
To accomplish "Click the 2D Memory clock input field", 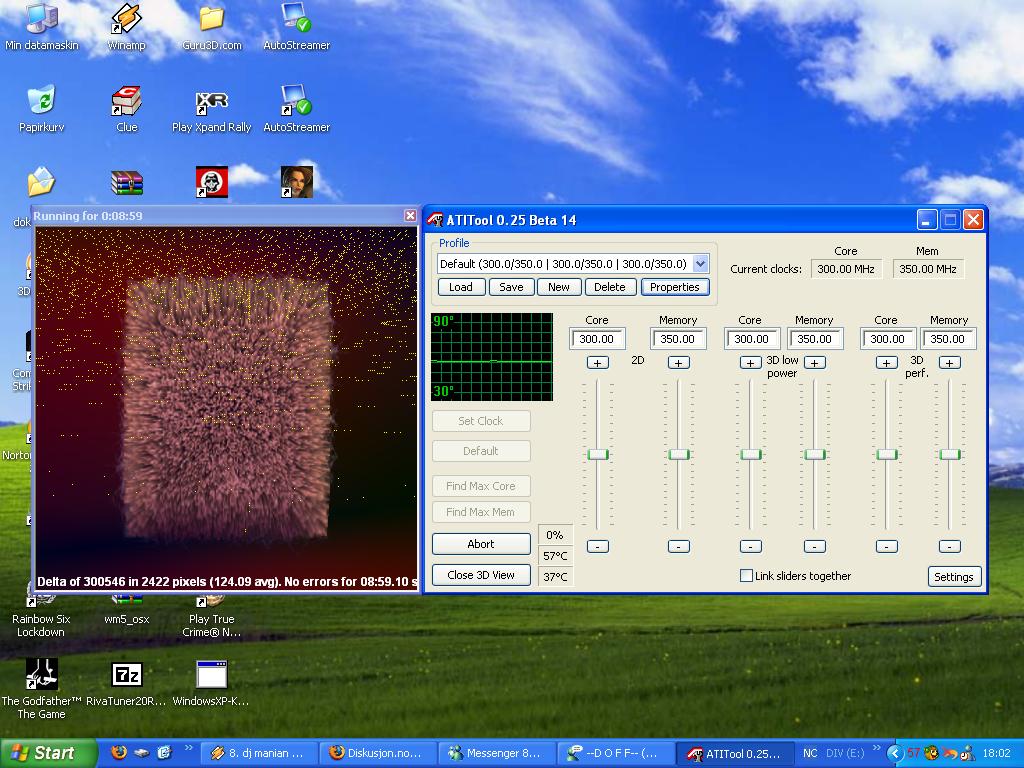I will 678,339.
